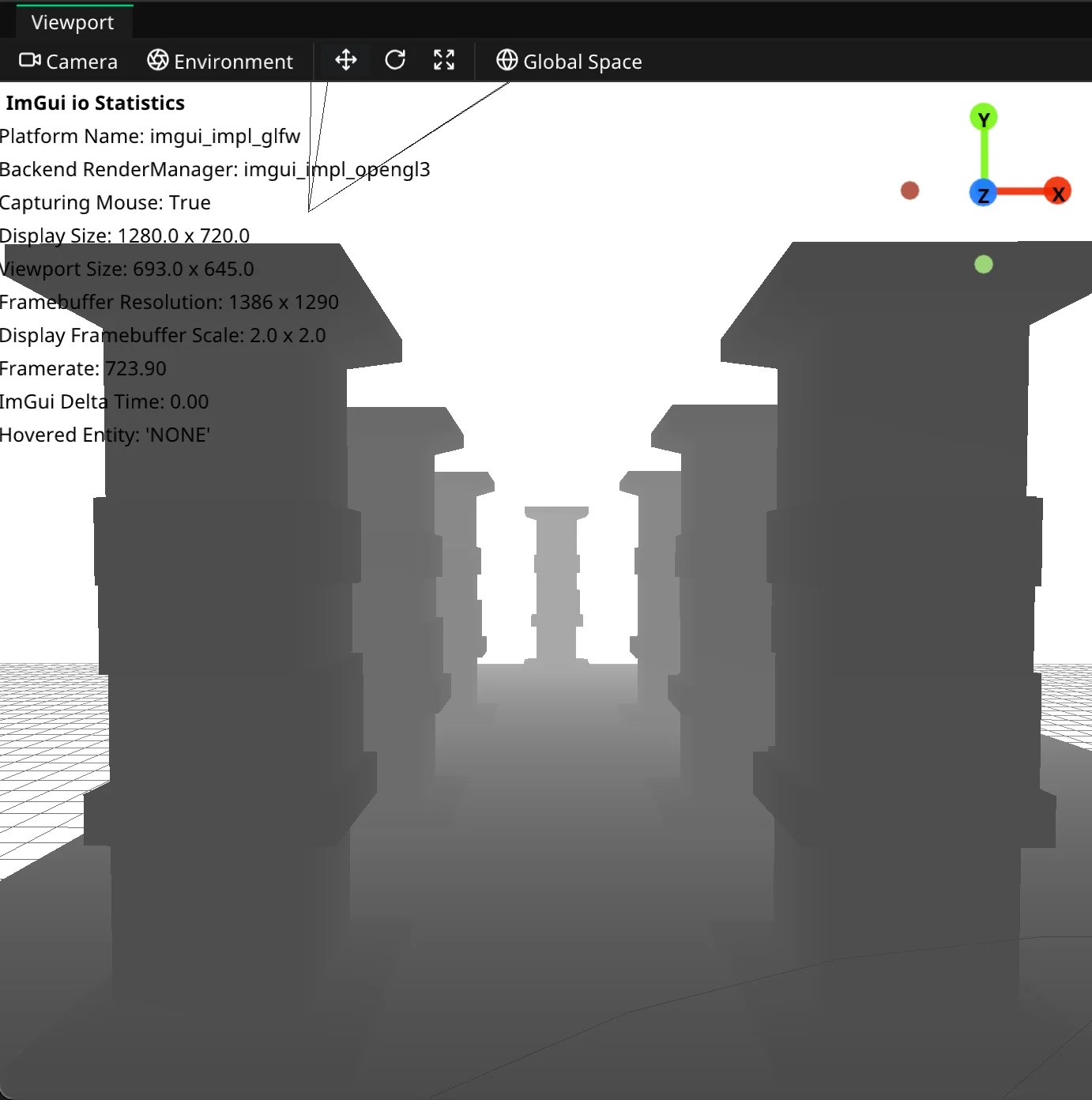Click the green Y axis gizmo handle
The image size is (1092, 1100).
tap(984, 119)
